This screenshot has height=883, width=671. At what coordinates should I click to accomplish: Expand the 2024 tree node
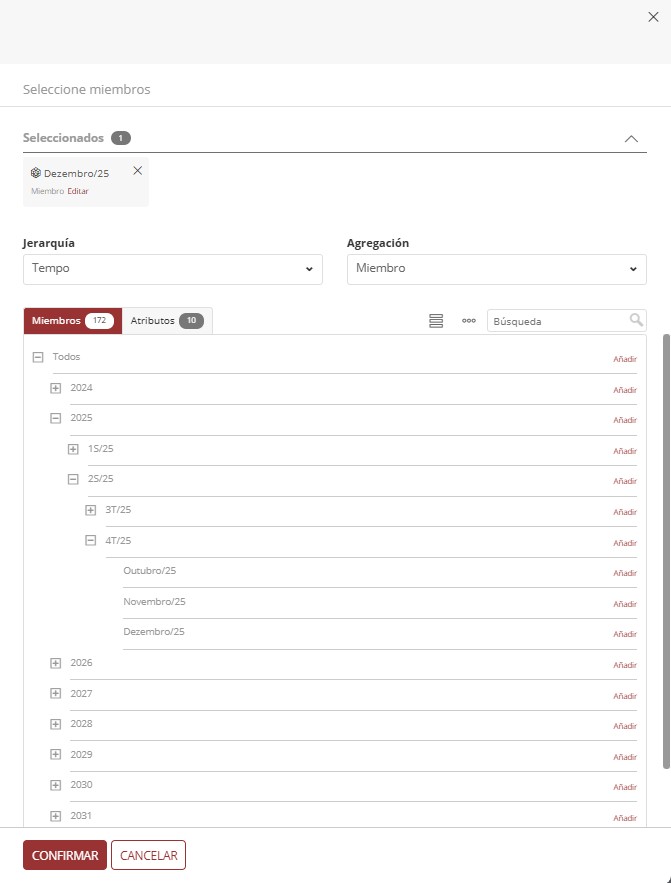point(55,388)
